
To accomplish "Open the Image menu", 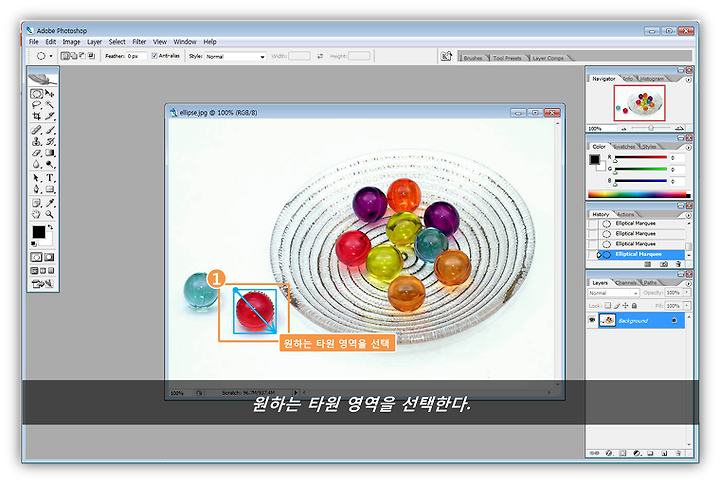I will (x=71, y=42).
